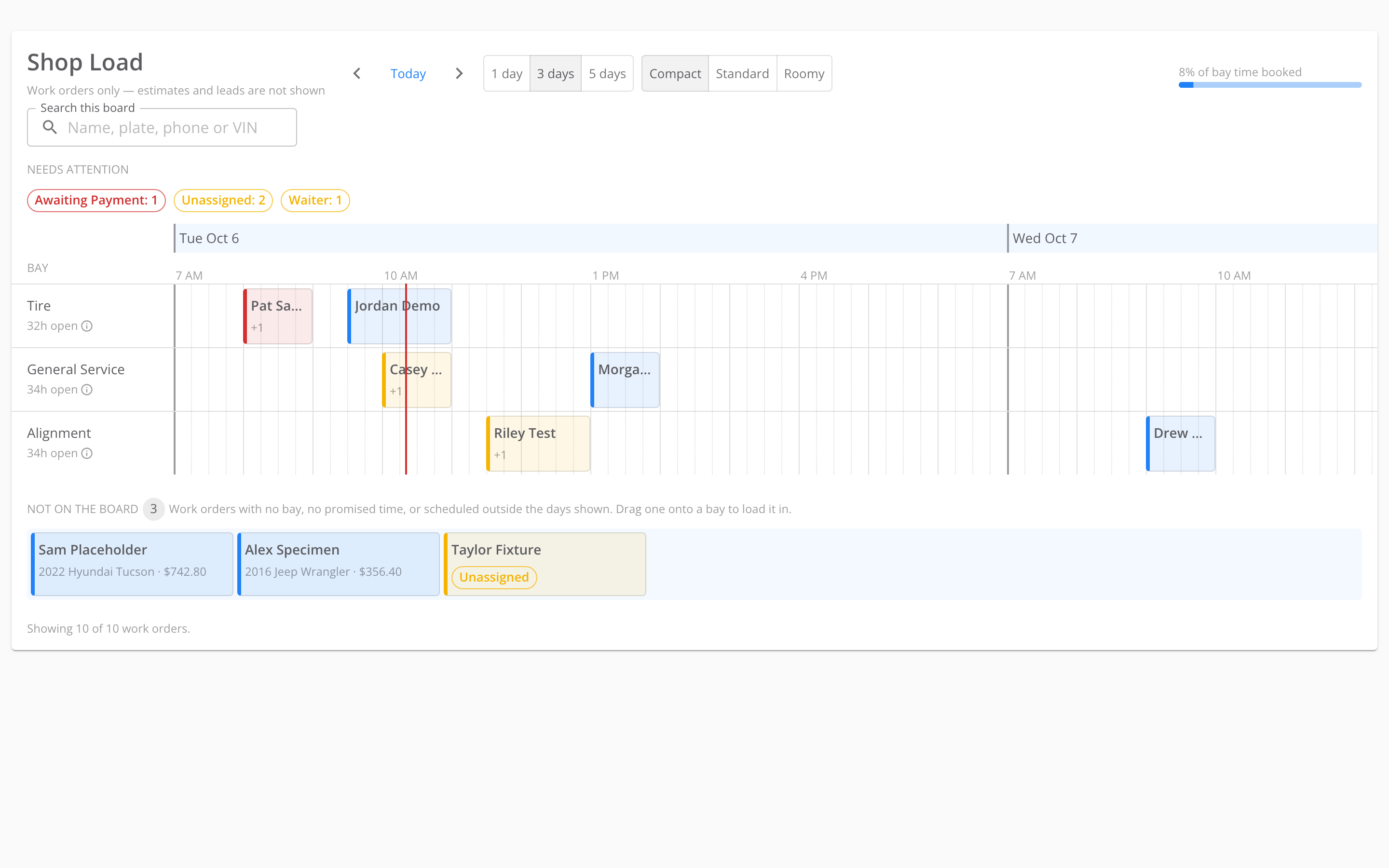Filter by Unassigned: 2 chip
1389x868 pixels.
tap(223, 200)
